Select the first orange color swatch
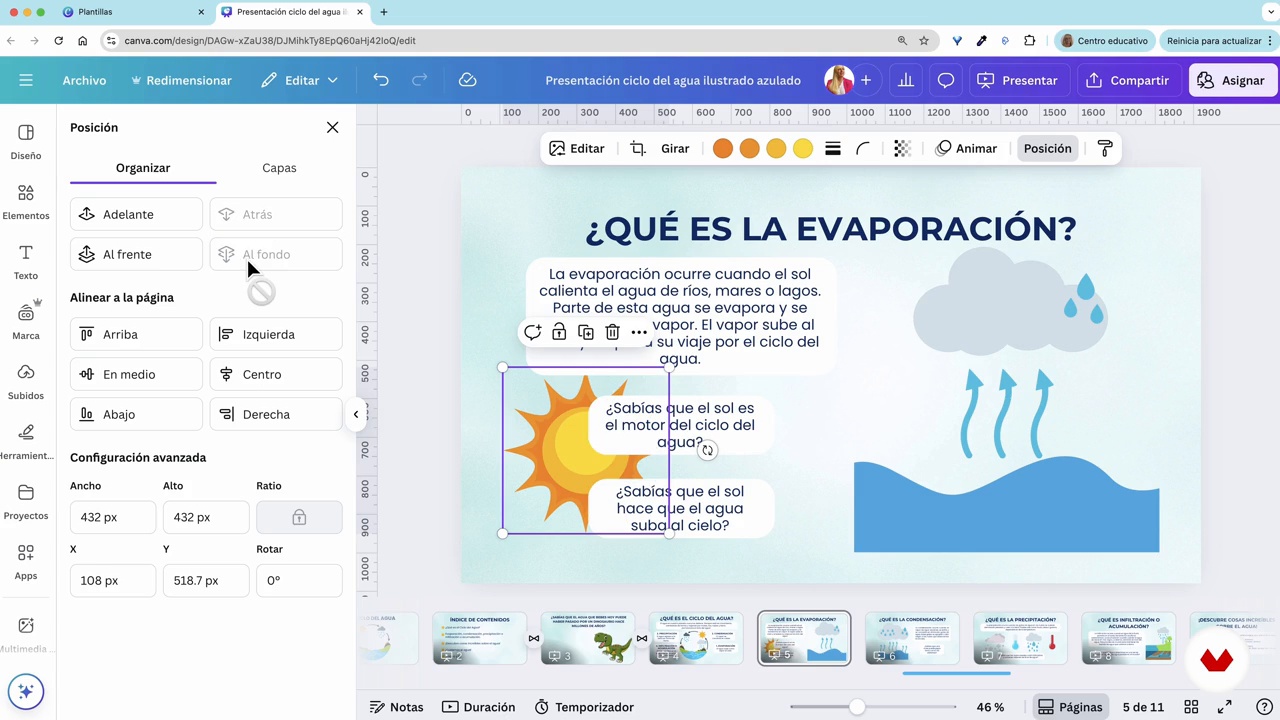The image size is (1280, 720). pyautogui.click(x=722, y=148)
